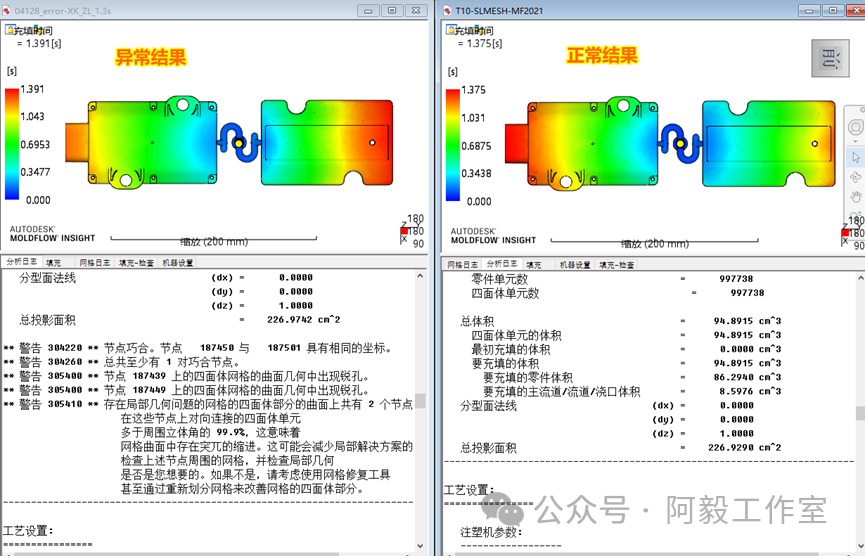Open 网格日志 tab in left window
This screenshot has height=556, width=865.
point(94,263)
